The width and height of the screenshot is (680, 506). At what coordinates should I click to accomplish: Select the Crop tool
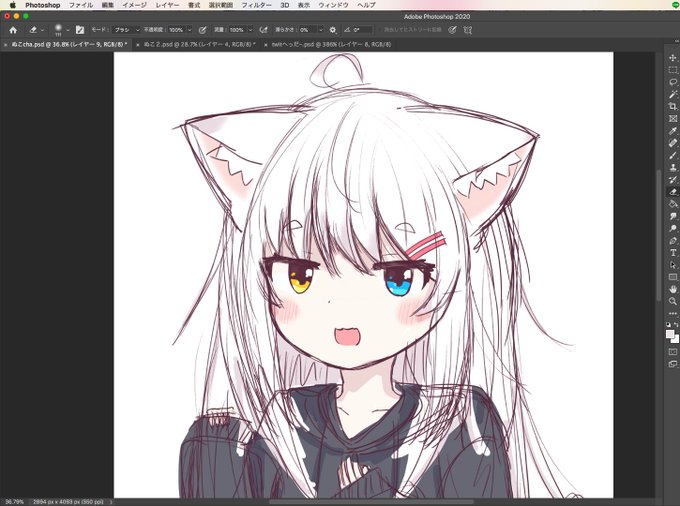coord(673,106)
